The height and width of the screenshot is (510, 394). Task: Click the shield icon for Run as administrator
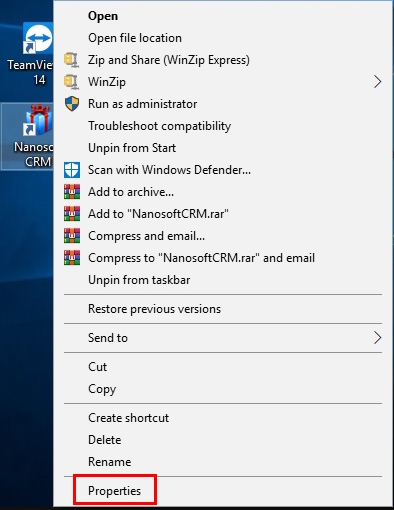click(x=72, y=104)
